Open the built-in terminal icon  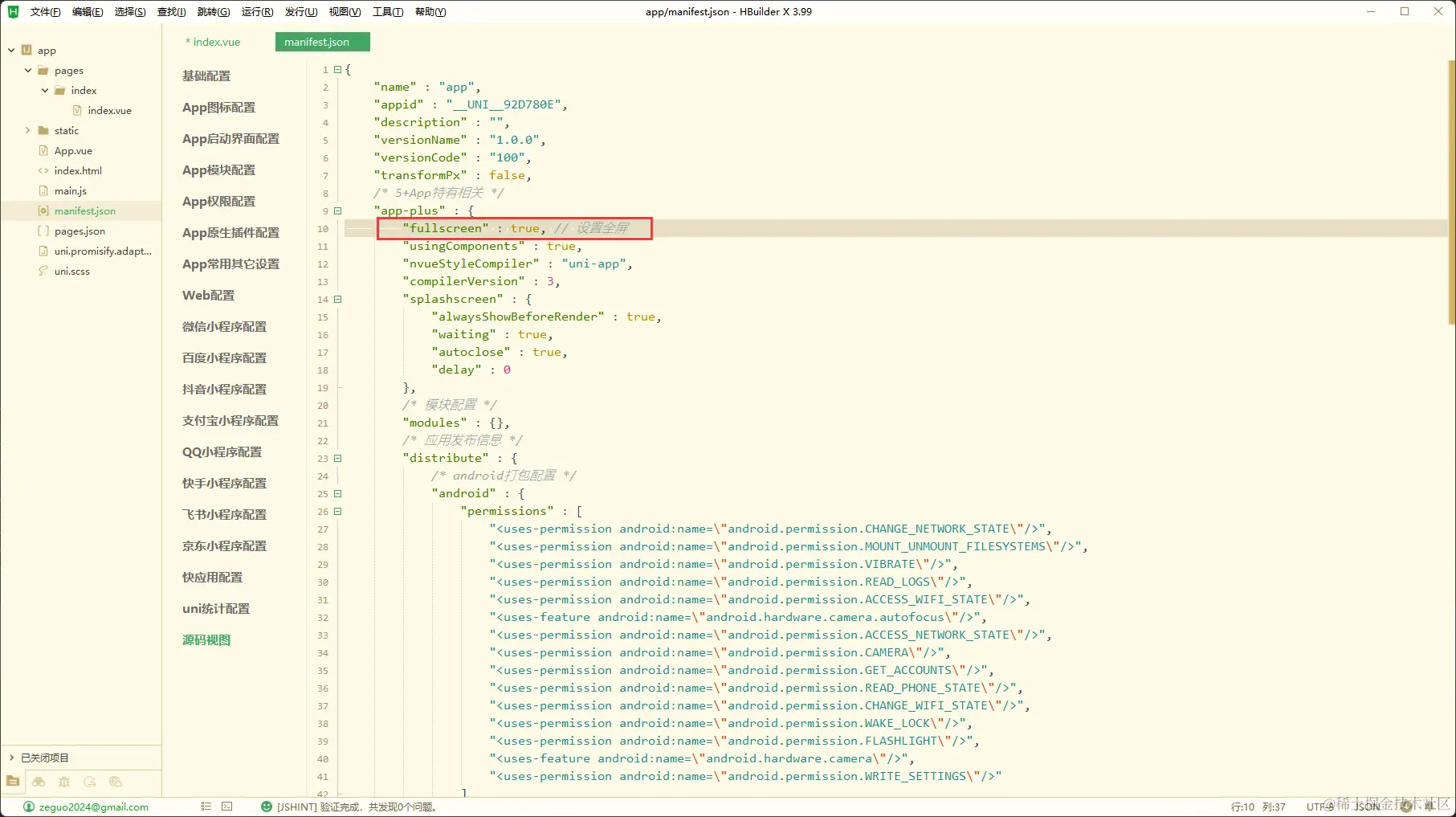point(227,807)
